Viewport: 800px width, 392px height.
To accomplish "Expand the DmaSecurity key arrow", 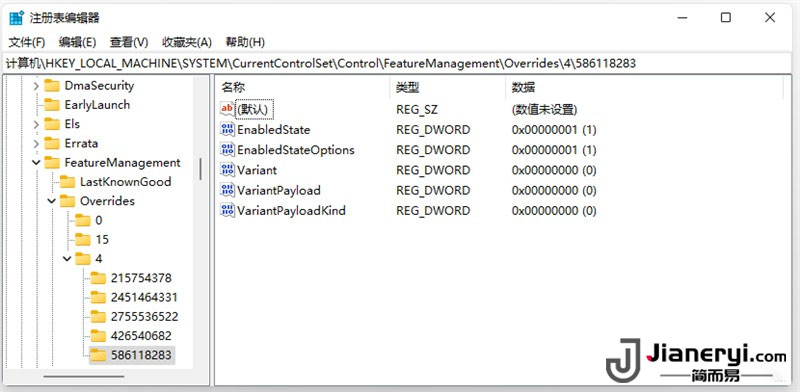I will 36,86.
